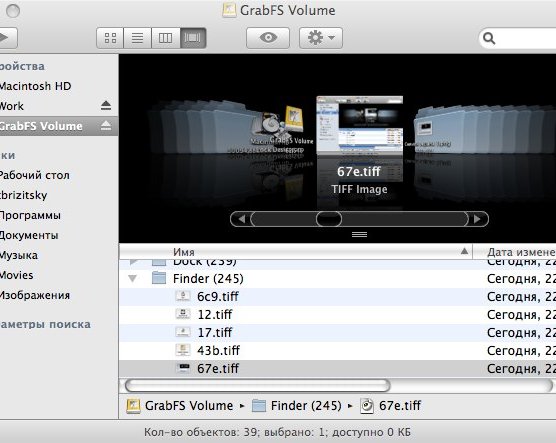Switch to icon view mode

tap(110, 38)
